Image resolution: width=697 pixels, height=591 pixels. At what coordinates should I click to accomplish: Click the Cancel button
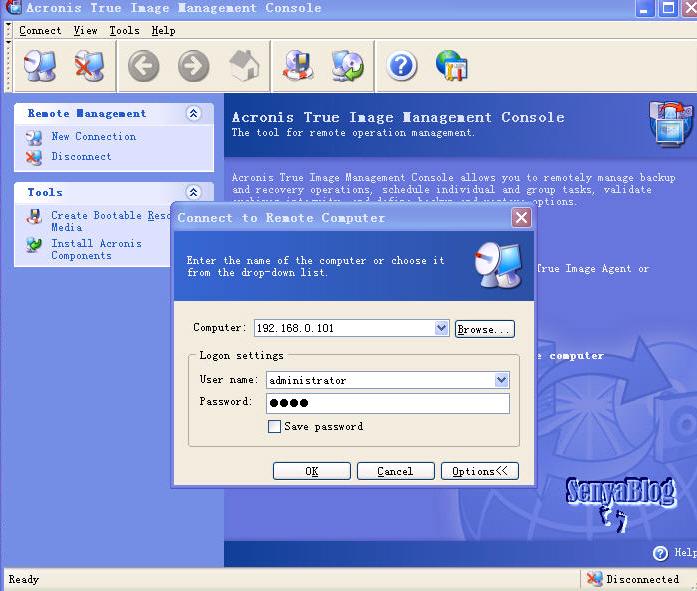[x=396, y=471]
